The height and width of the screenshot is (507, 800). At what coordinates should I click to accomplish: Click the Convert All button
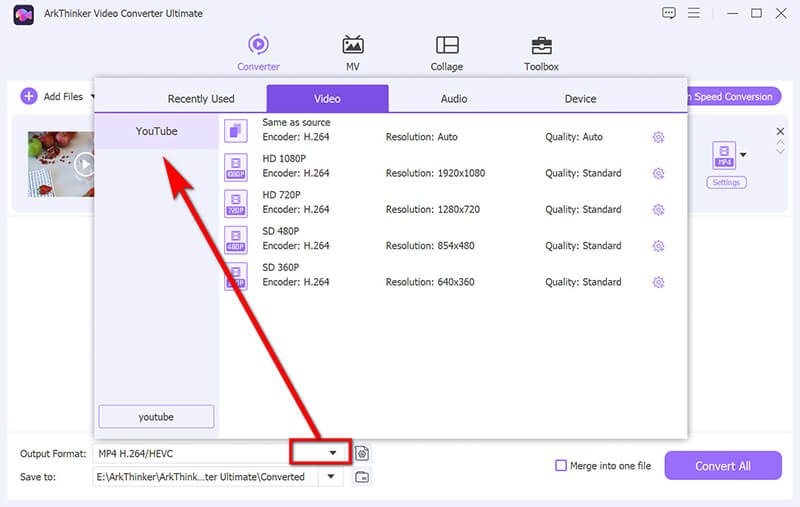(723, 466)
